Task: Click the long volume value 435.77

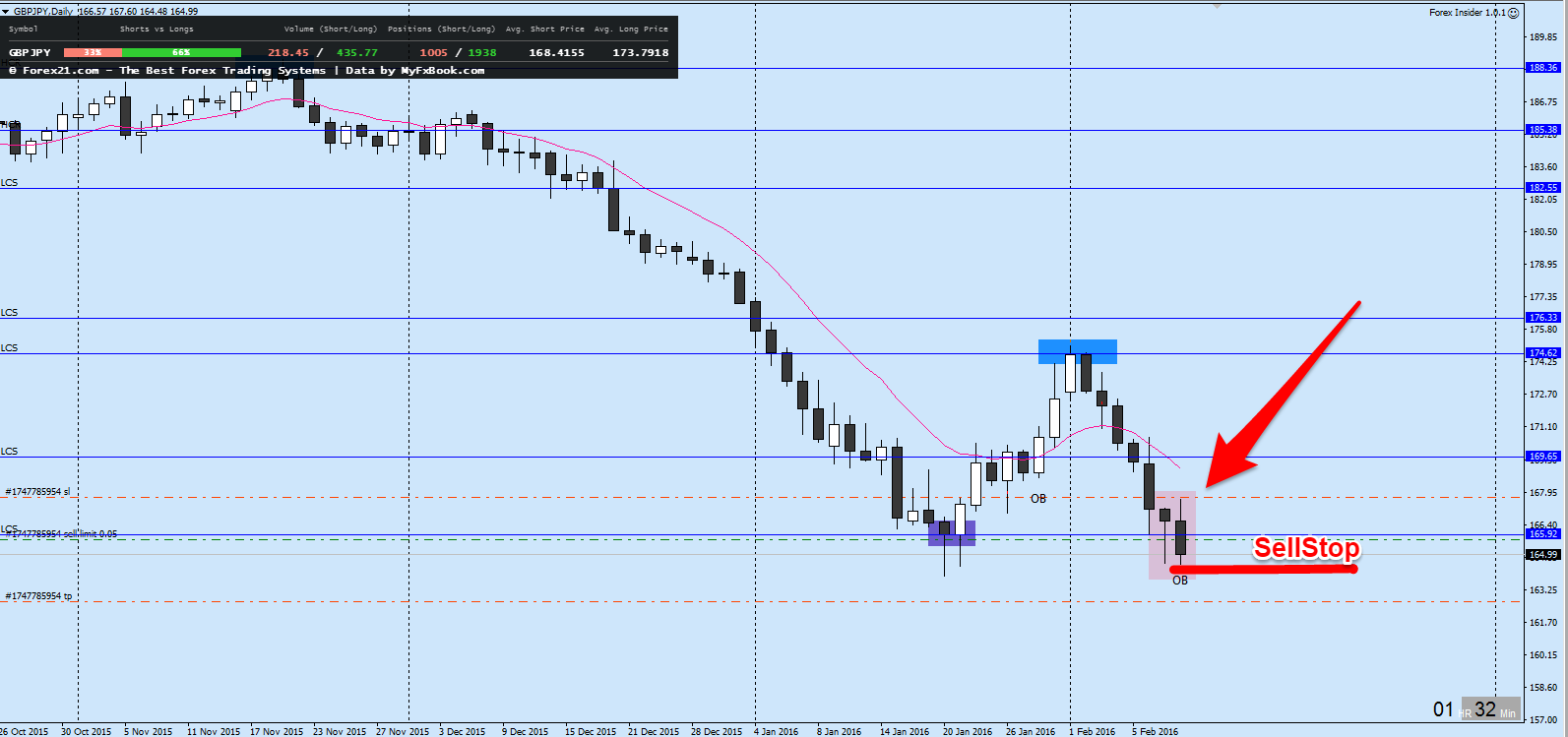Action: tap(357, 53)
